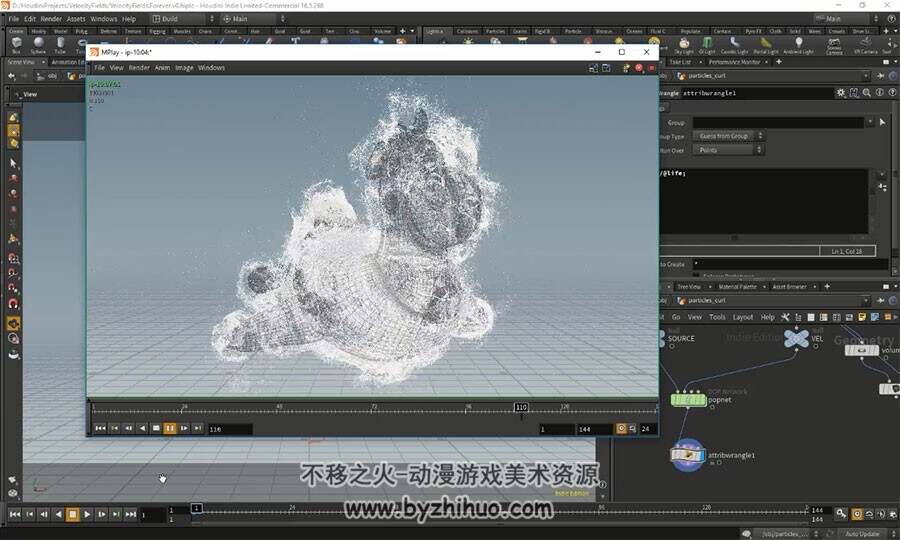Viewport: 900px width, 540px height.
Task: Add an Ambient Light from the shelf
Action: click(798, 46)
